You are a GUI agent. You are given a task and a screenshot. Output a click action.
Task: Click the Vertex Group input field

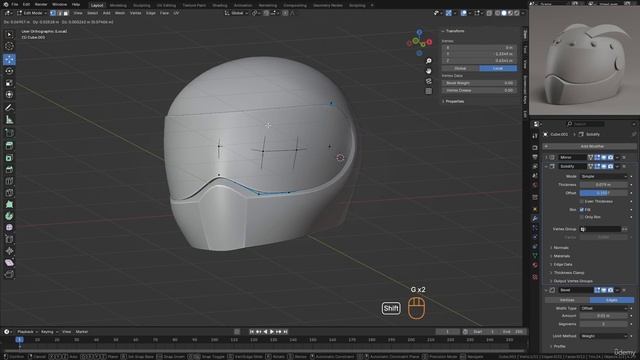point(600,229)
